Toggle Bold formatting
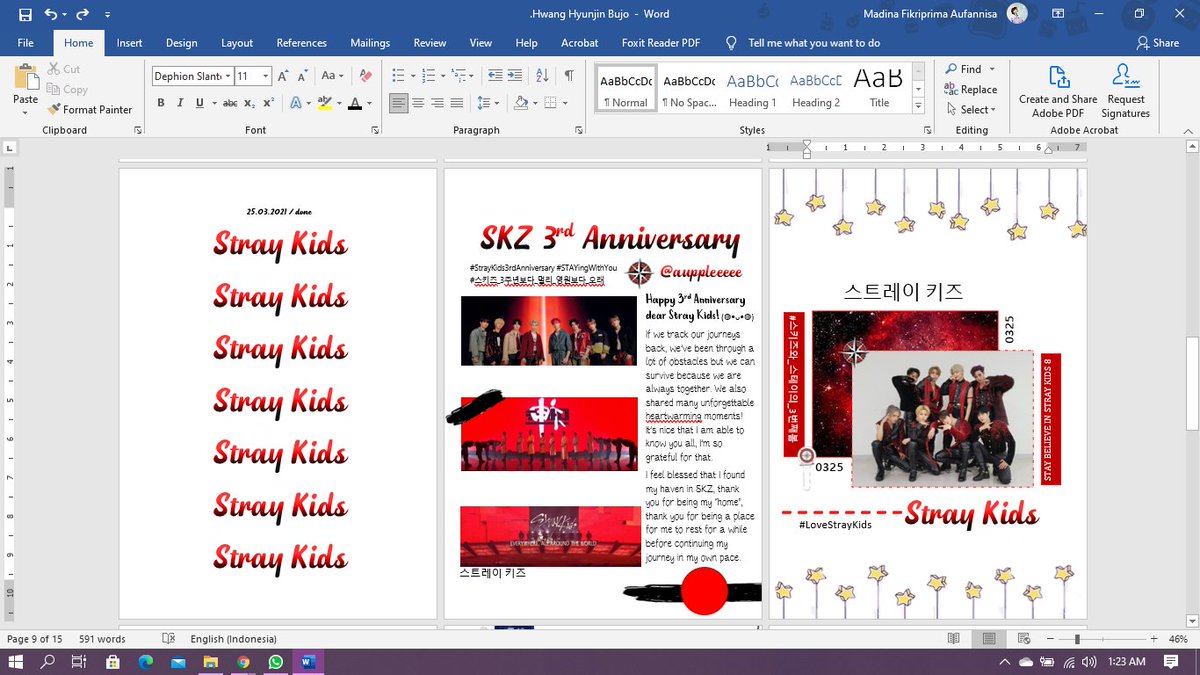Viewport: 1200px width, 675px height. [161, 103]
